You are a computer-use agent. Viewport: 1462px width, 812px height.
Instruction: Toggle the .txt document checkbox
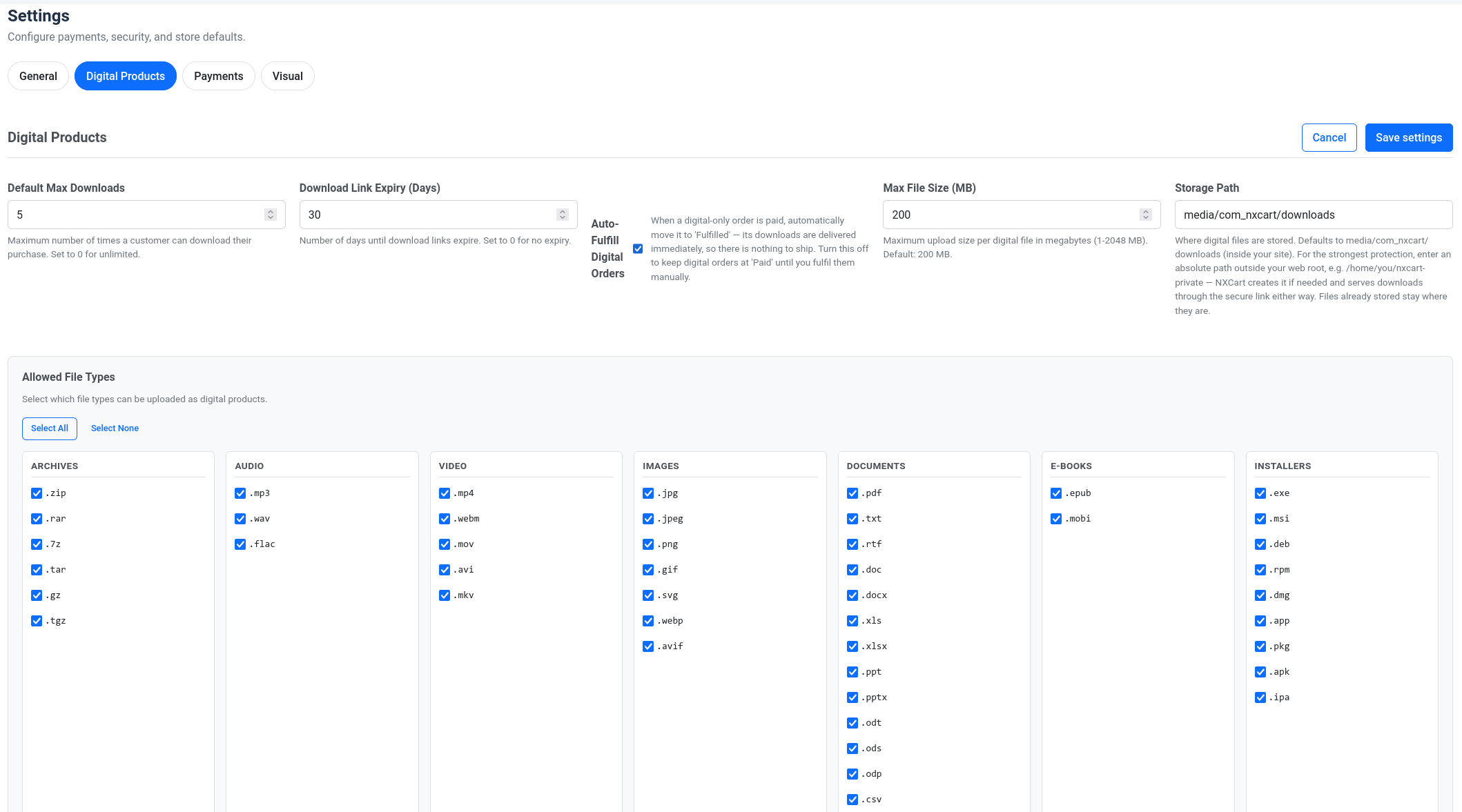852,519
